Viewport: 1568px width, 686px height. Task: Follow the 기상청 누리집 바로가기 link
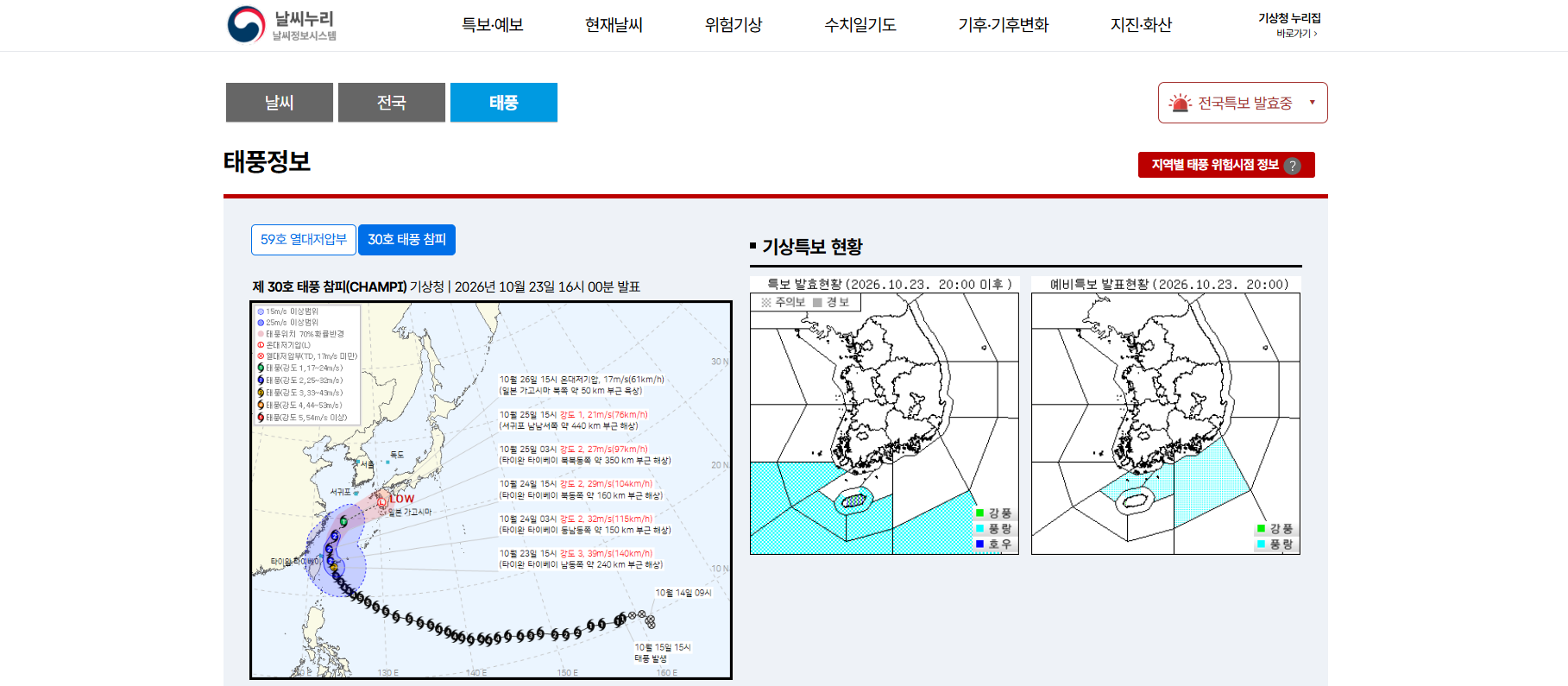(1289, 25)
